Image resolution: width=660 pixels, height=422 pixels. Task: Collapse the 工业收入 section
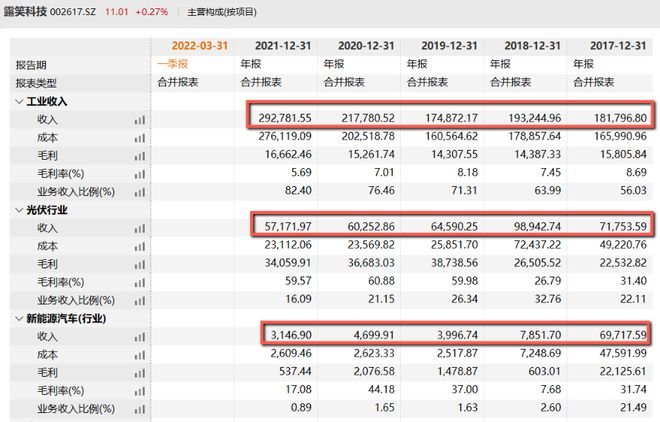(x=19, y=101)
